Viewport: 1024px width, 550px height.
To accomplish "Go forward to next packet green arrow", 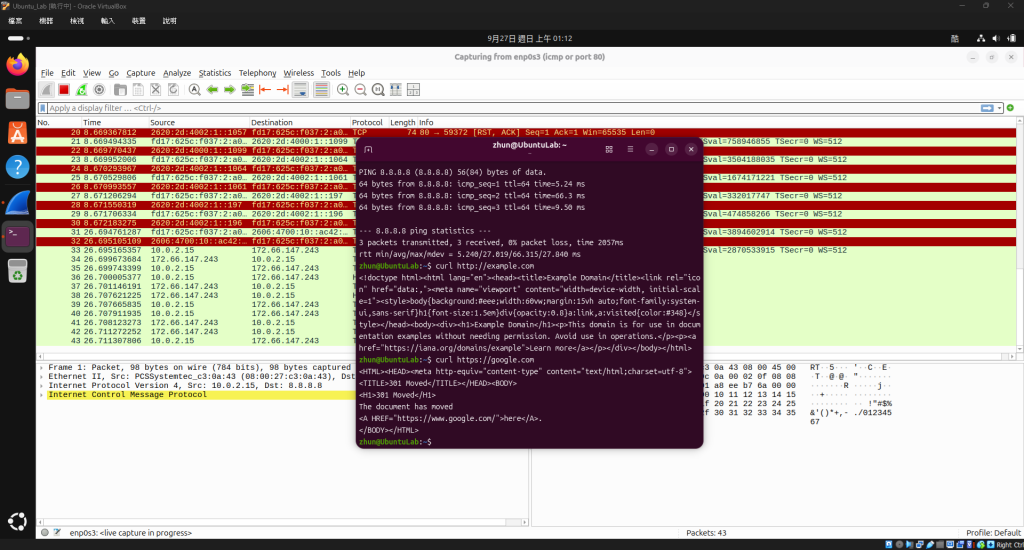I will pyautogui.click(x=230, y=90).
